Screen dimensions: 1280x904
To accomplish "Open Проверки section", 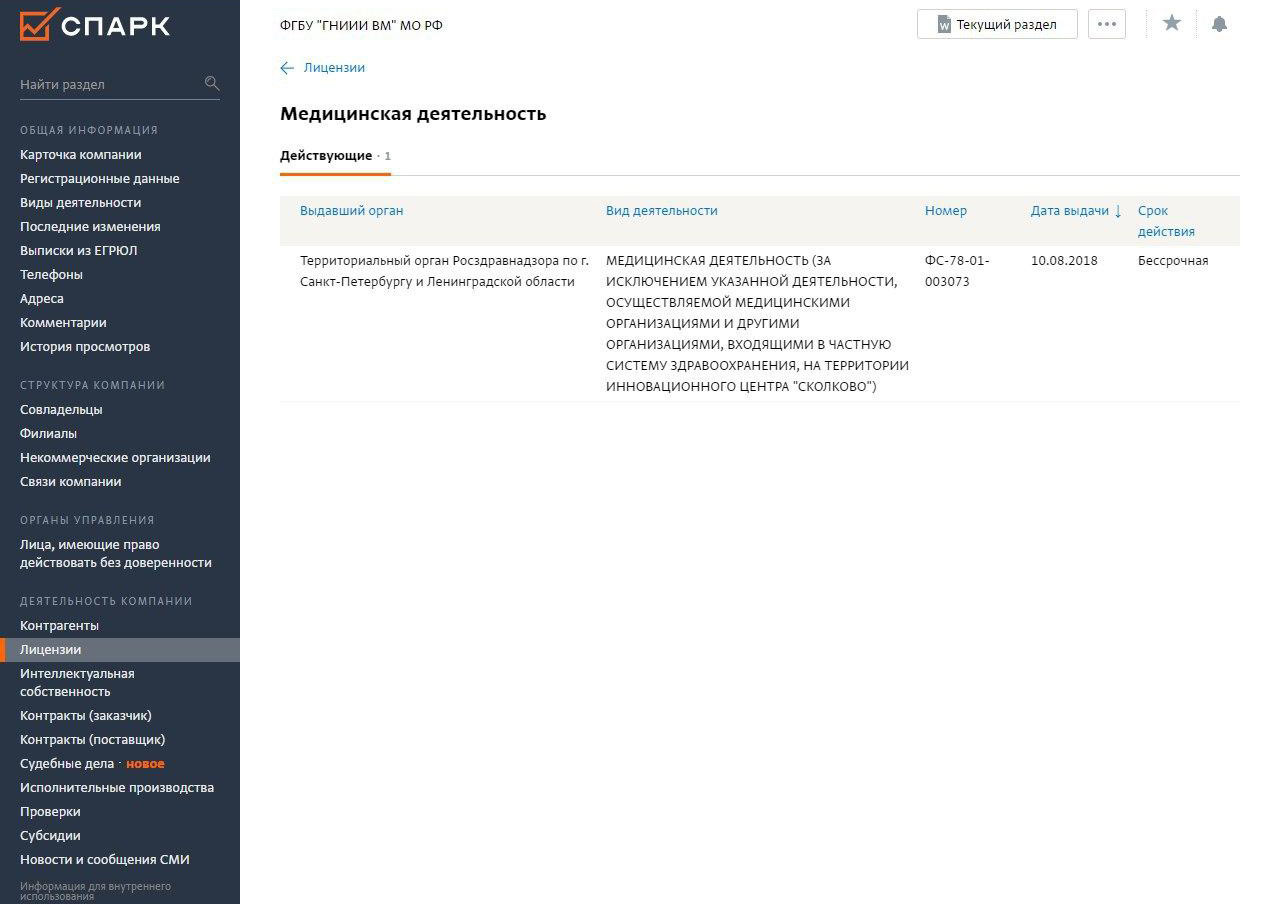I will (x=50, y=812).
